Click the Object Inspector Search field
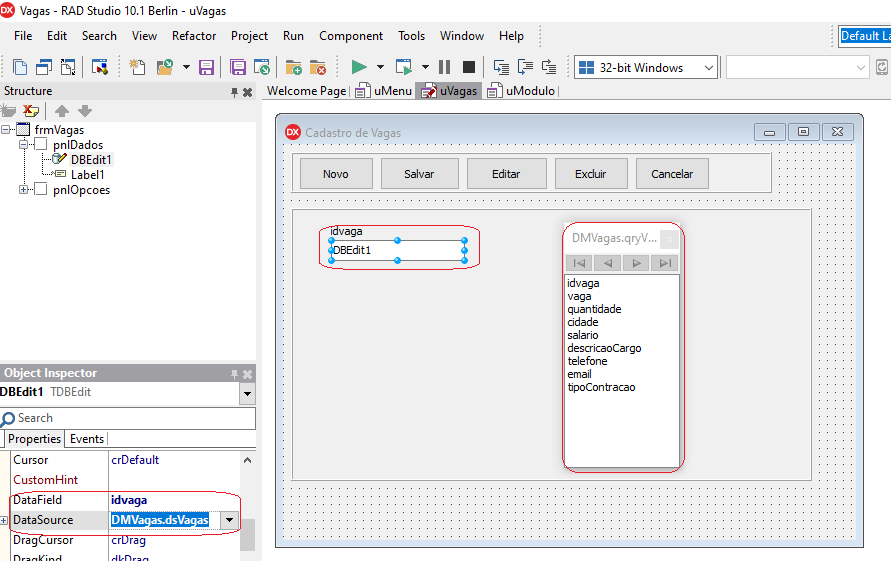This screenshot has width=891, height=561. pos(130,418)
